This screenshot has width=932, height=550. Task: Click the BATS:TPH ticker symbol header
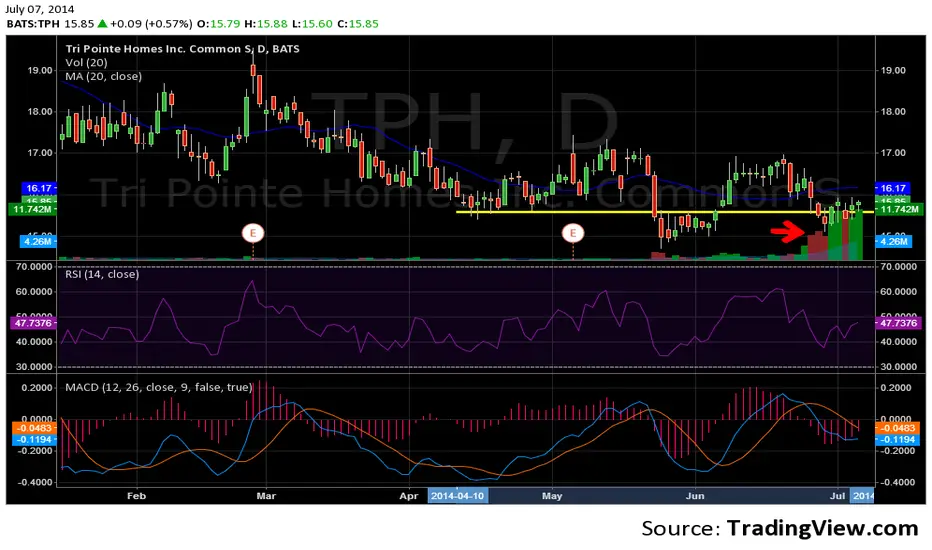(33, 24)
